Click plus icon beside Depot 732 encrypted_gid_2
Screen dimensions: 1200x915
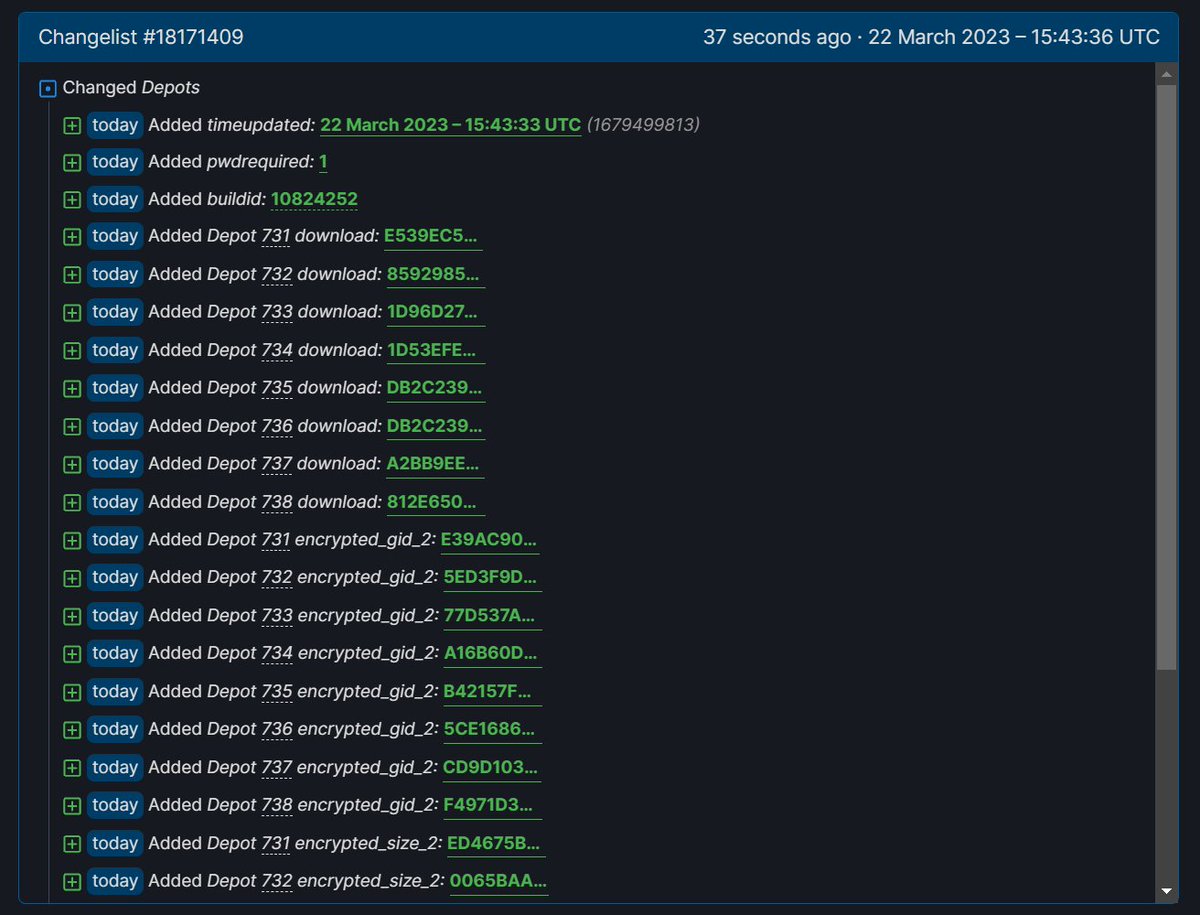click(72, 579)
